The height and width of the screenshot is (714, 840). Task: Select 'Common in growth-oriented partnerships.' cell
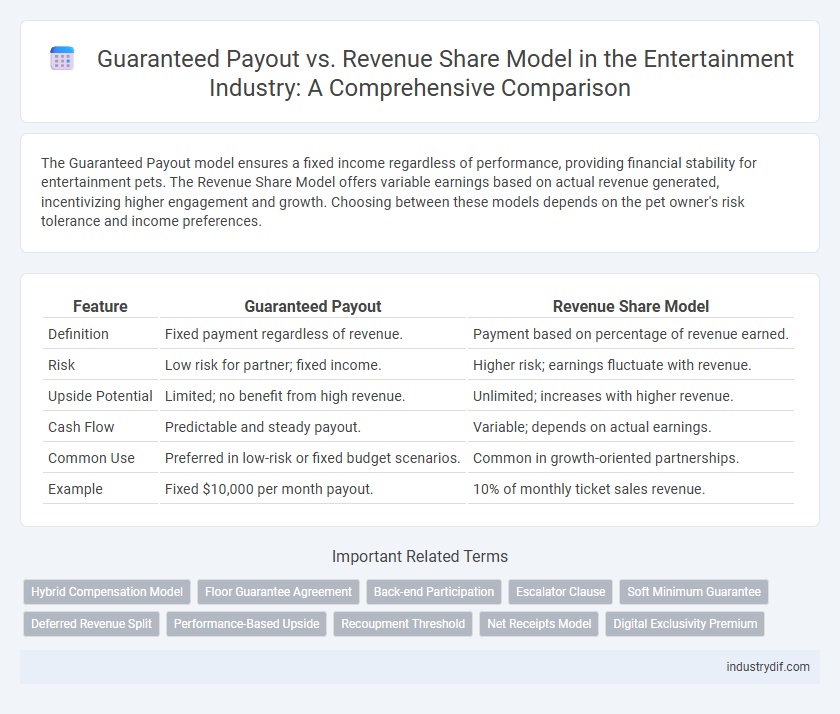pos(631,459)
